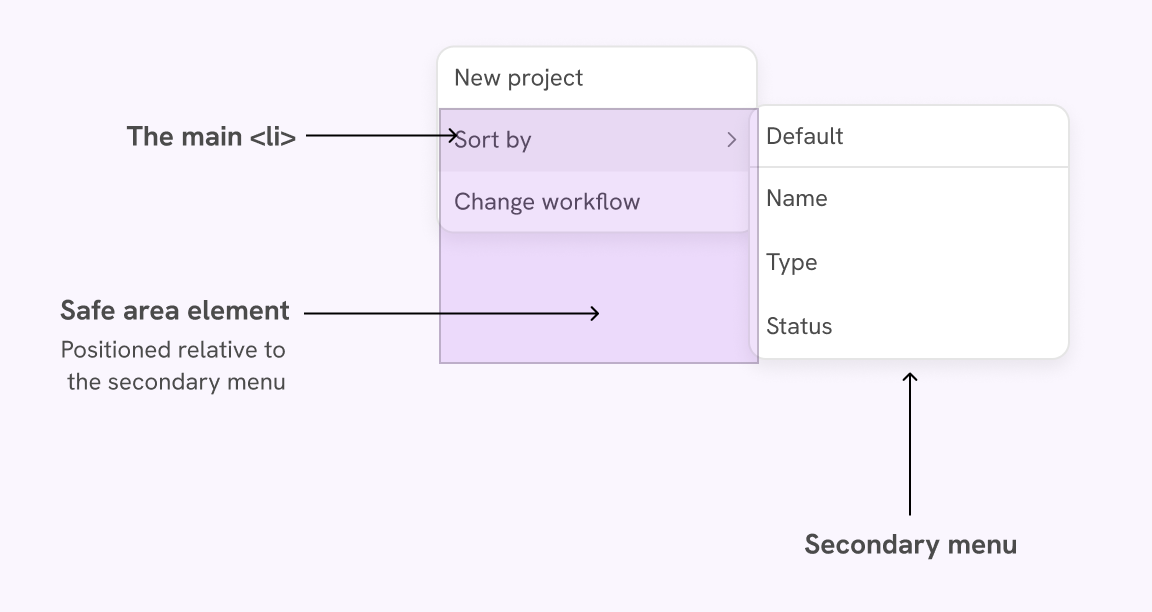Choose the Change workflow menu entry

(547, 202)
